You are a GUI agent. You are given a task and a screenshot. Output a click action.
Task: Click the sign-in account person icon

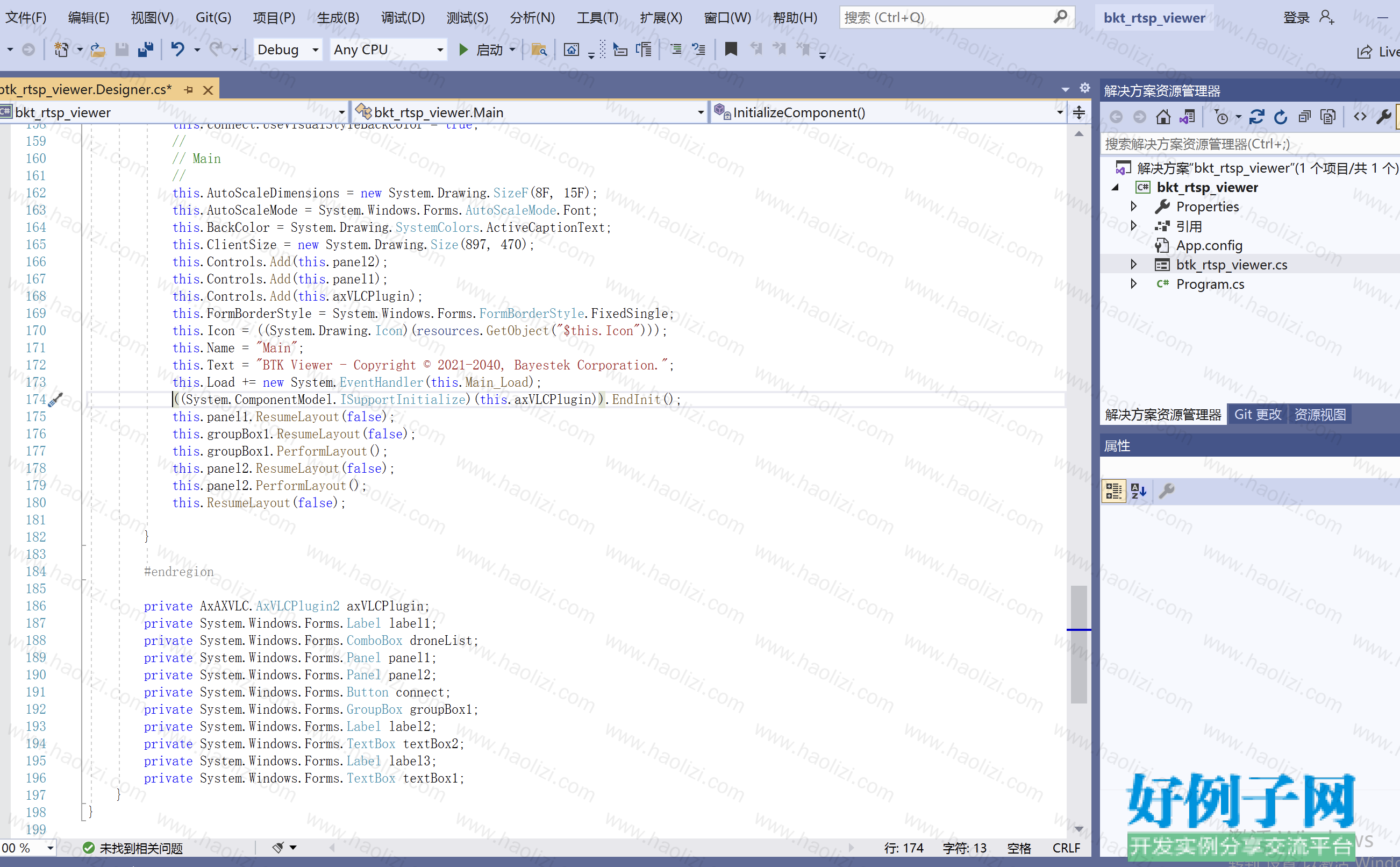click(1327, 17)
